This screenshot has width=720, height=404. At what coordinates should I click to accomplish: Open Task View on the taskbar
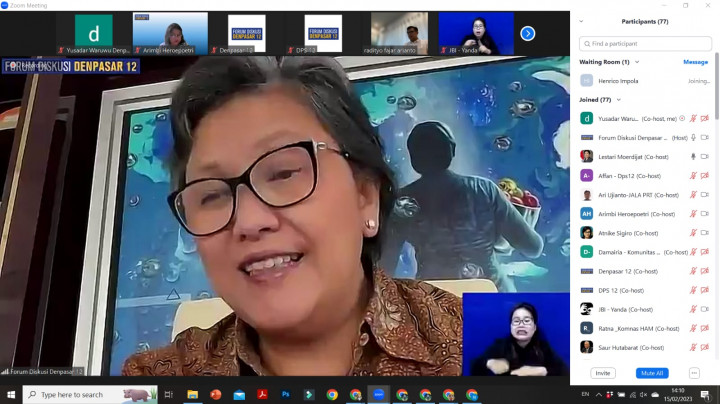[x=169, y=395]
